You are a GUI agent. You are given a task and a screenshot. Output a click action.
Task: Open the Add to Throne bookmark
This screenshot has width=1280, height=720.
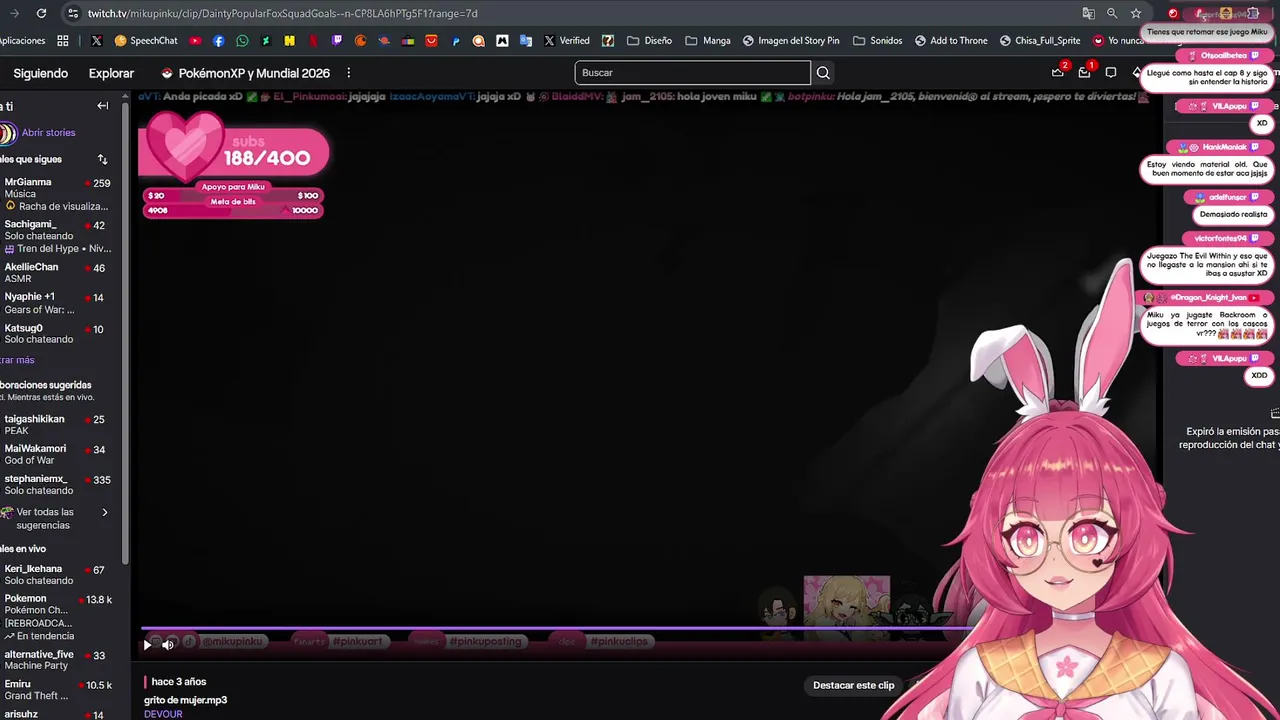point(951,41)
